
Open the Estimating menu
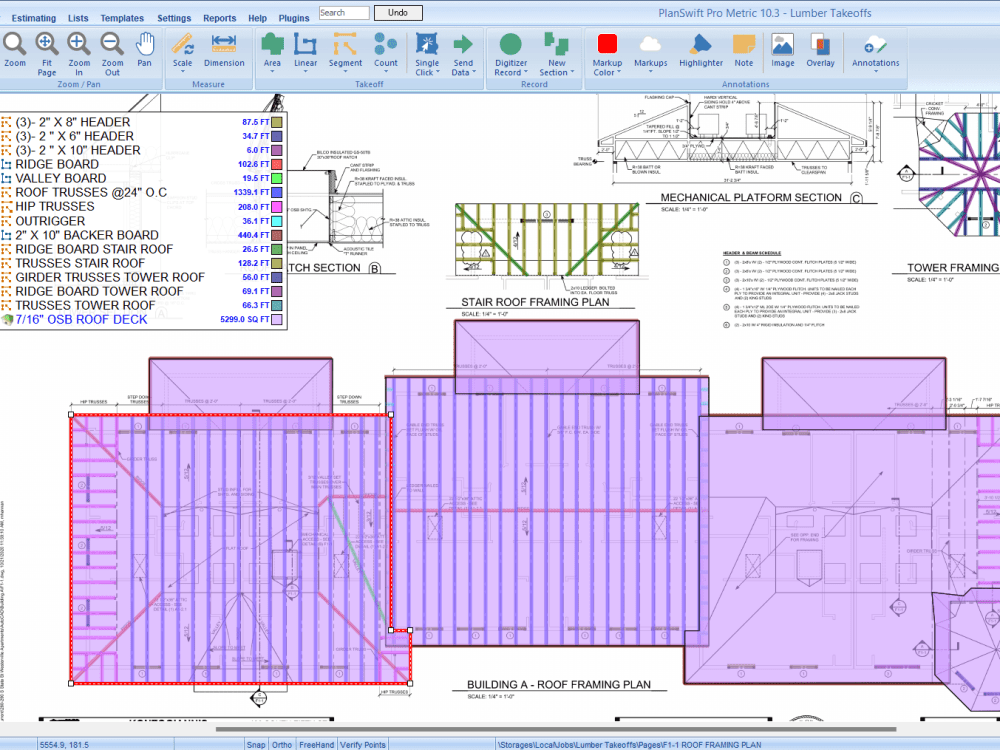point(33,17)
